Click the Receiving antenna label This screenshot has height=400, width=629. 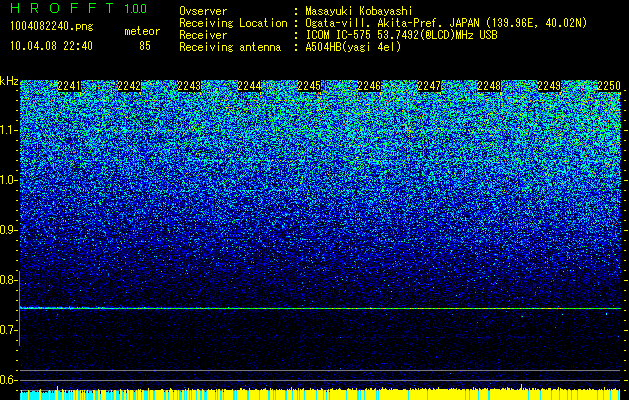(230, 47)
